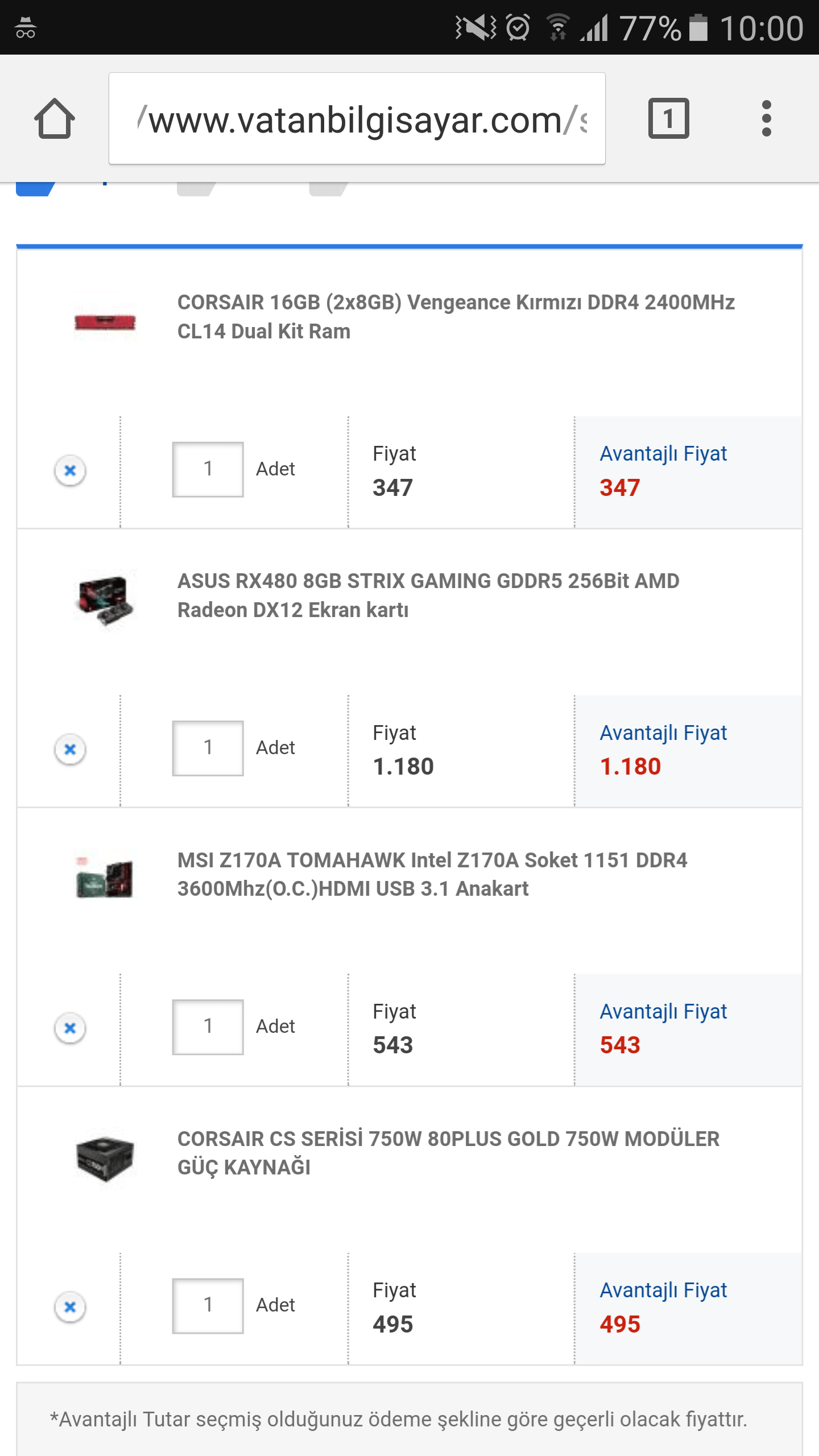This screenshot has width=819, height=1456.
Task: Open the tab switcher showing 1 tab
Action: 668,118
